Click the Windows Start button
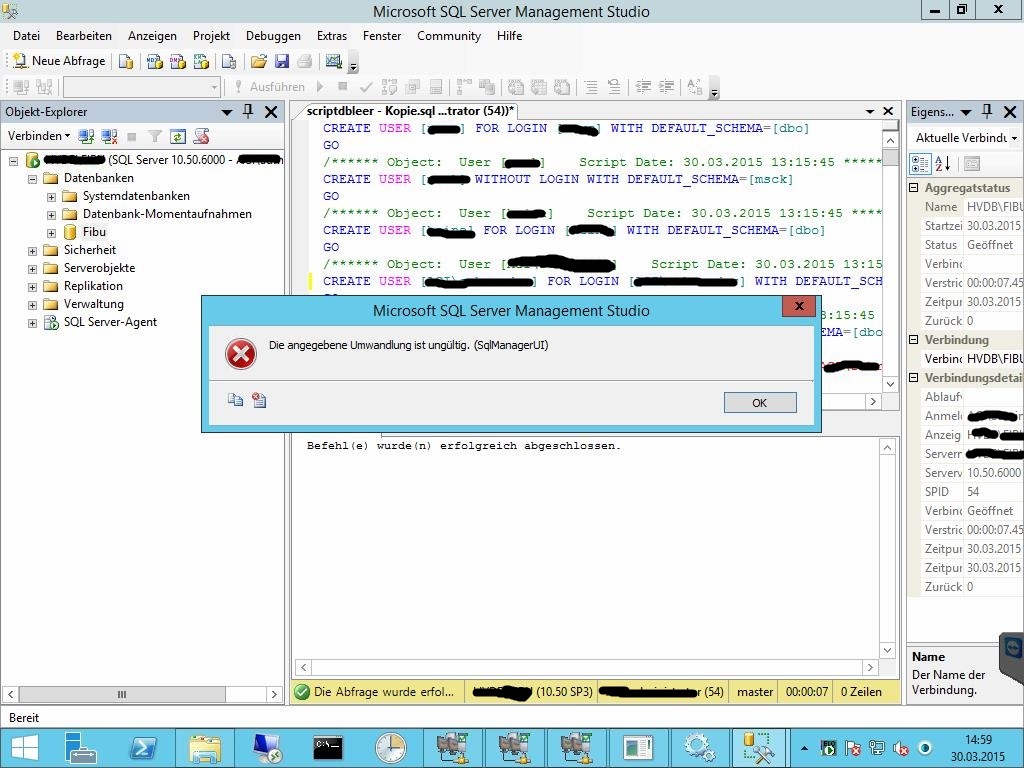The image size is (1024, 768). pyautogui.click(x=24, y=748)
